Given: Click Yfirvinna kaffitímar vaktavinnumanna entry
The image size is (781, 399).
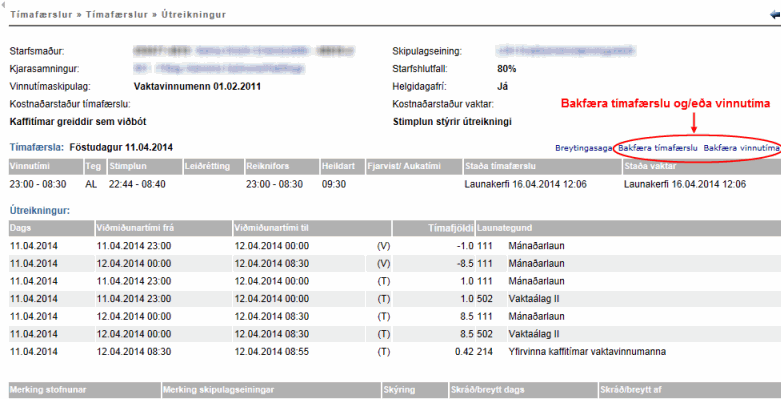Looking at the screenshot, I should [587, 352].
